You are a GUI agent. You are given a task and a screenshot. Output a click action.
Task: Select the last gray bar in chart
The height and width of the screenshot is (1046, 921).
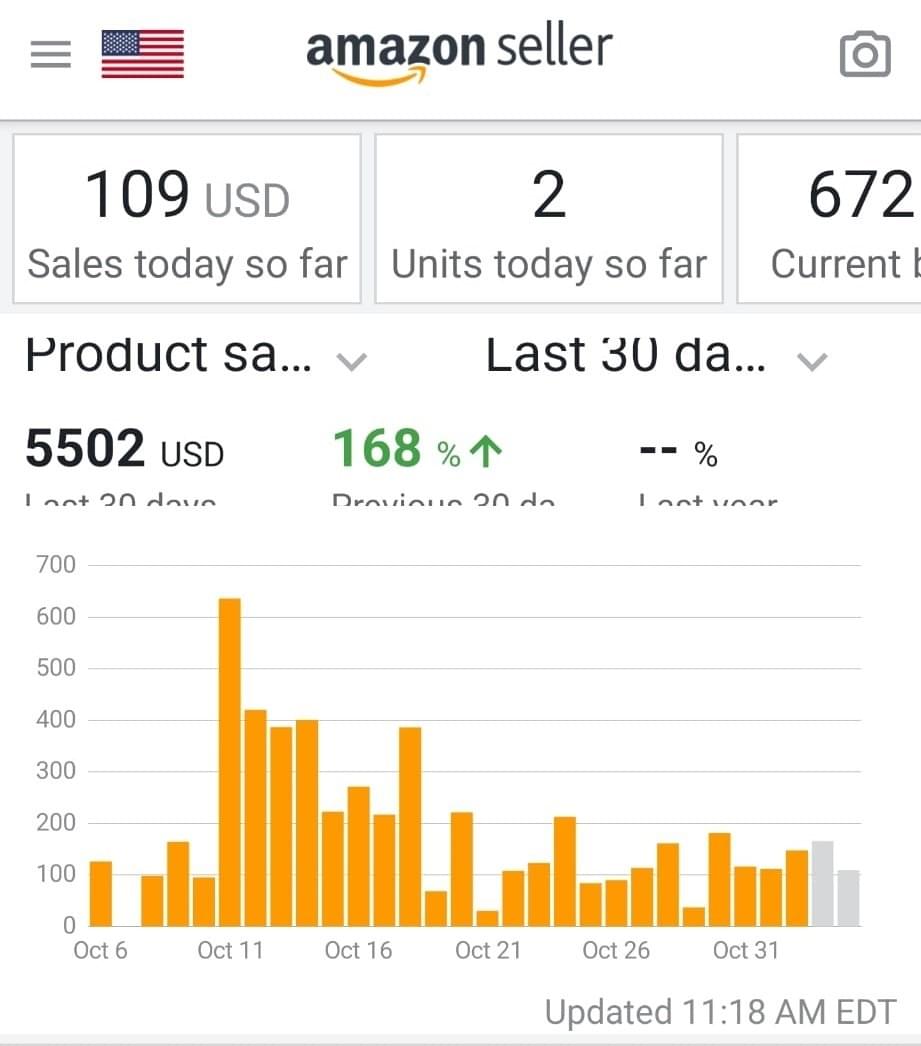click(848, 898)
